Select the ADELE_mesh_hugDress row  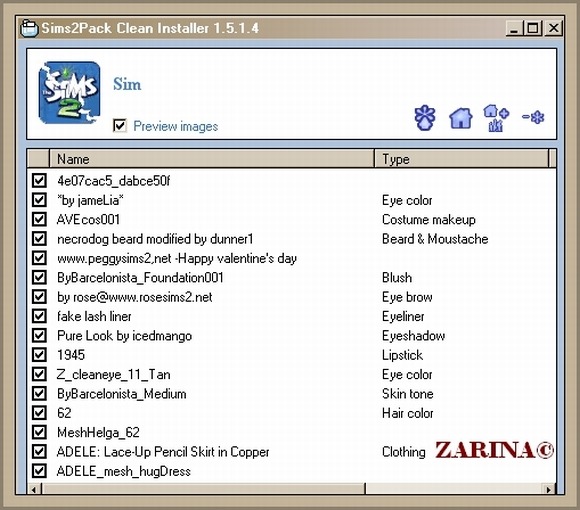click(x=124, y=471)
